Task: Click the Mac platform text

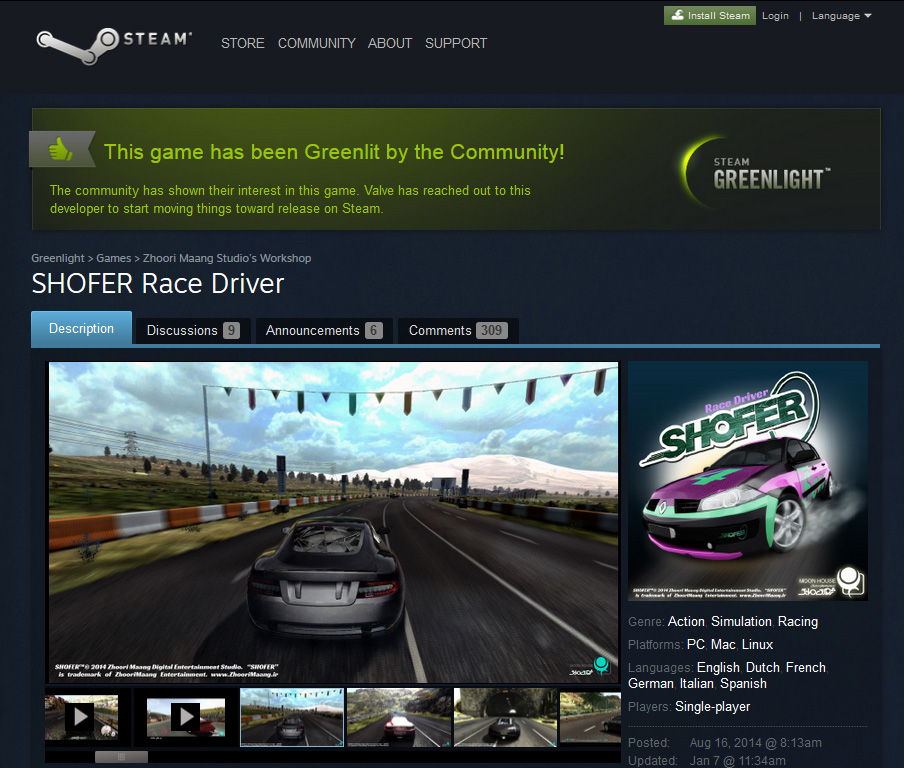Action: (723, 645)
